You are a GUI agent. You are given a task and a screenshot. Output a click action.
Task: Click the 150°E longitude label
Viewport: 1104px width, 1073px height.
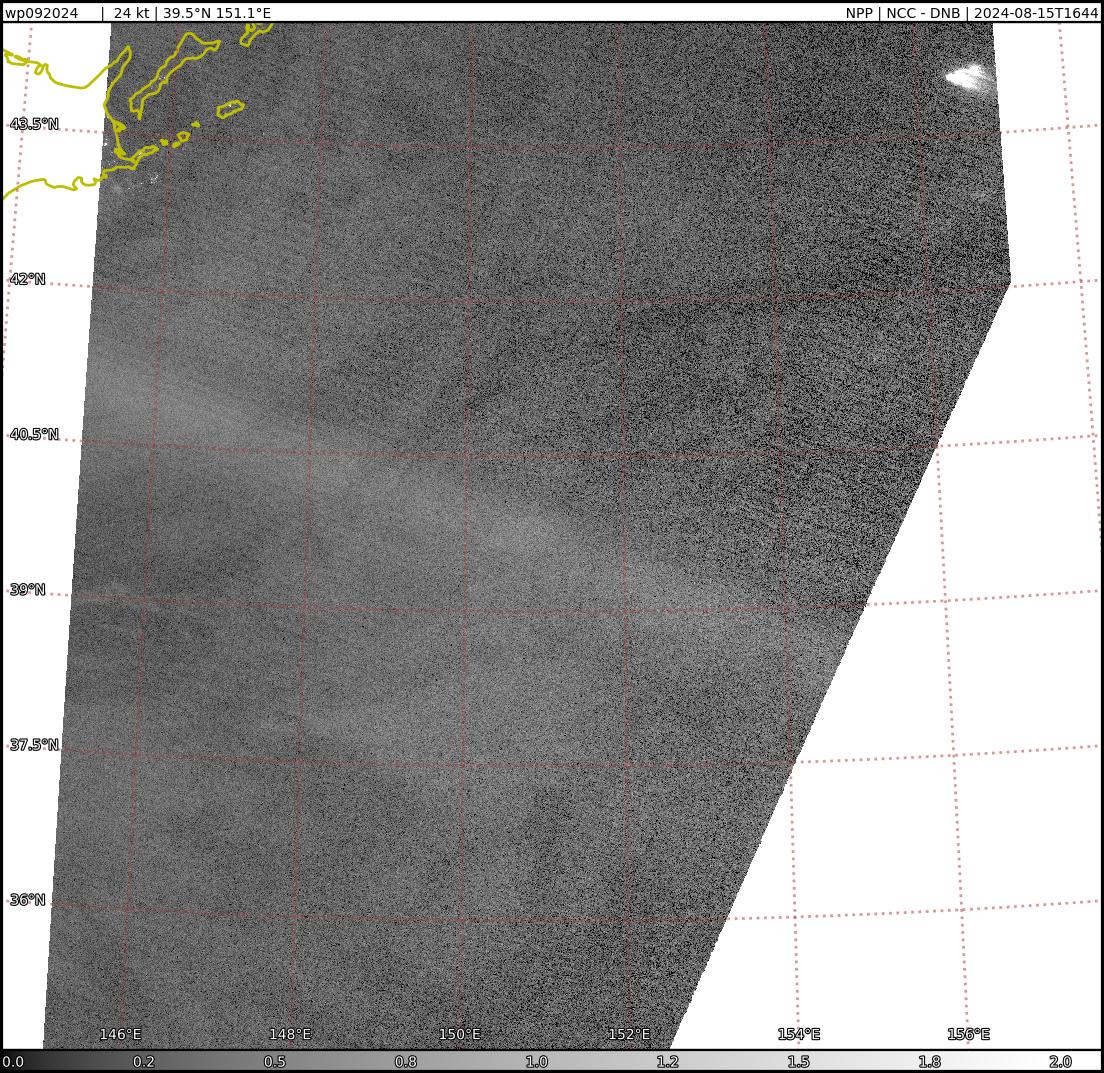[459, 1034]
